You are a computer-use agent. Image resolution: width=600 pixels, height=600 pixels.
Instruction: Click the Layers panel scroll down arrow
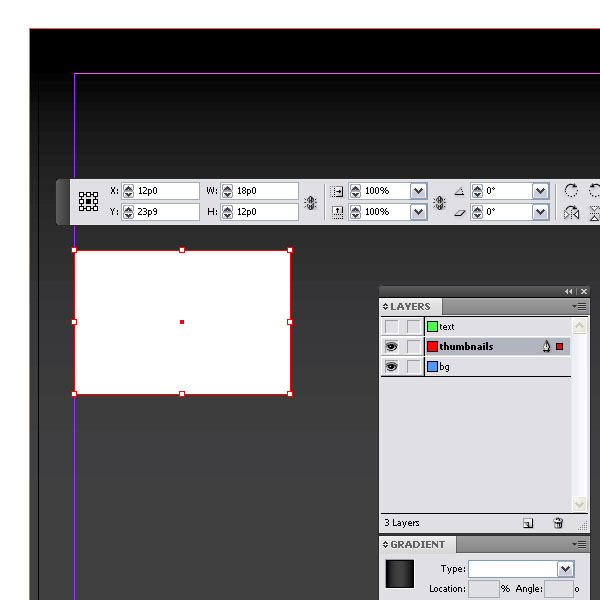click(x=579, y=504)
